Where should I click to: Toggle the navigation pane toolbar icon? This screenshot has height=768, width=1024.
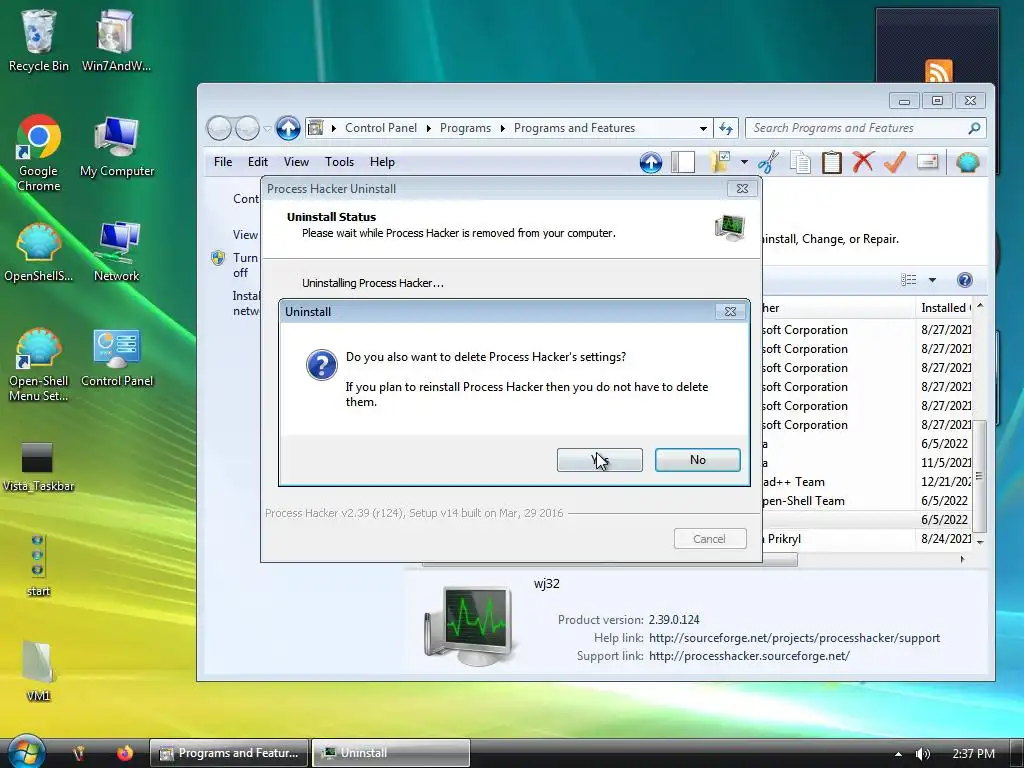[x=683, y=162]
